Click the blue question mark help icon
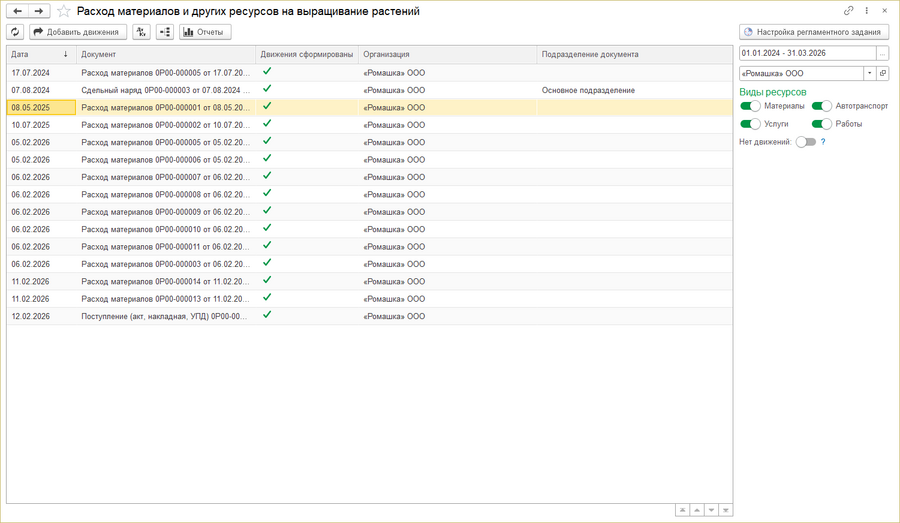This screenshot has height=523, width=900. (x=823, y=142)
